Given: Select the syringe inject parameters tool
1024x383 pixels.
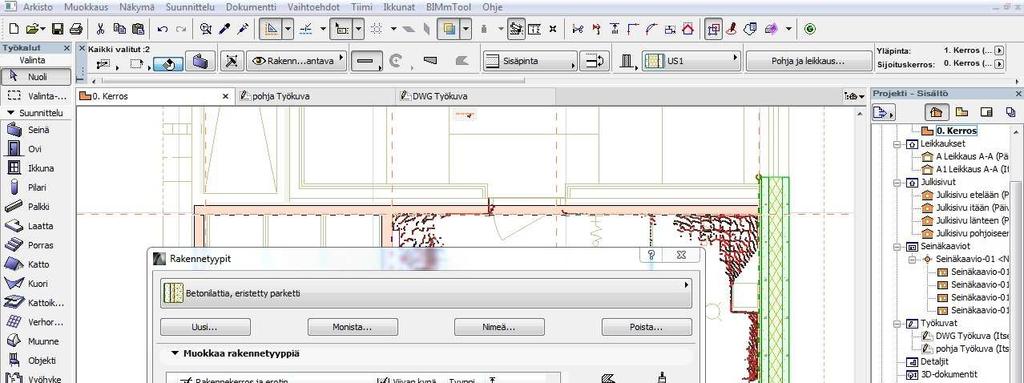Looking at the screenshot, I should click(x=243, y=29).
